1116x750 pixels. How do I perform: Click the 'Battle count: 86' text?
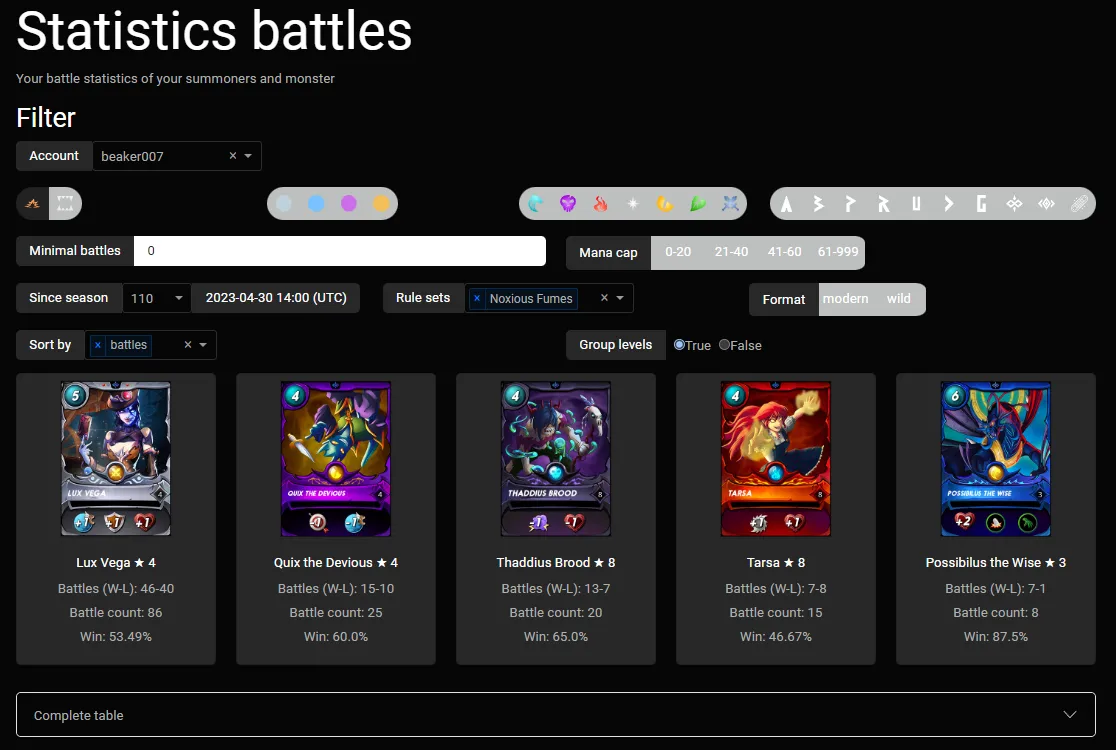click(x=116, y=613)
